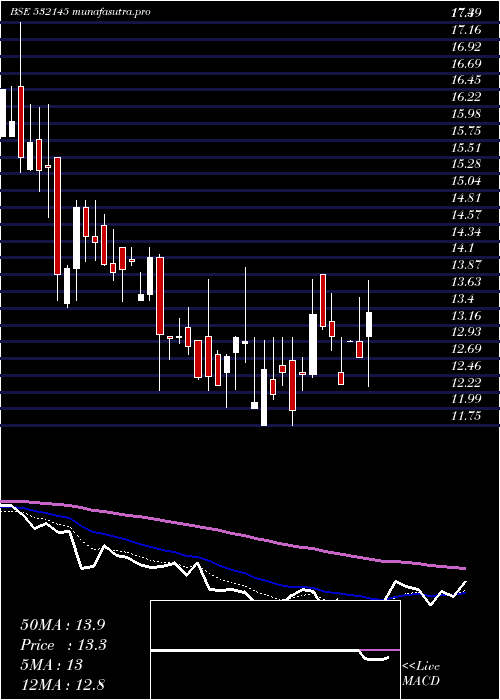Click the 13.87 price axis label

click(466, 265)
